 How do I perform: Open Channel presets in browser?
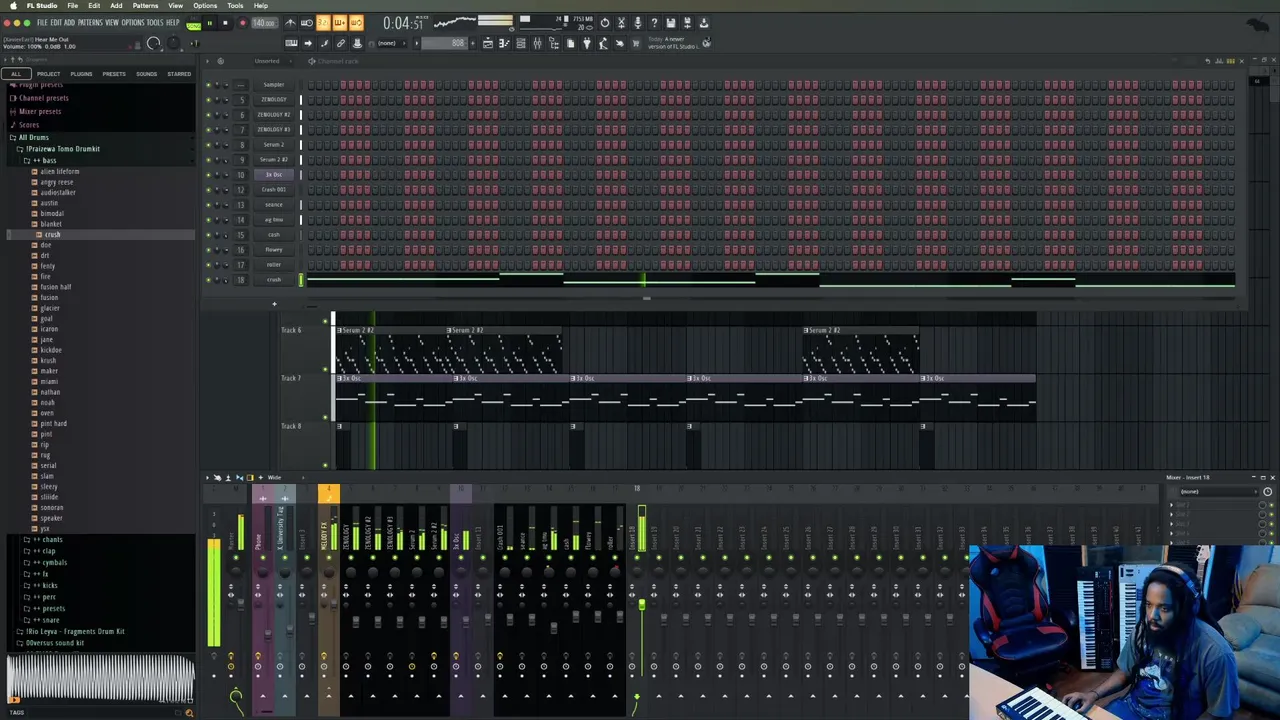click(43, 98)
